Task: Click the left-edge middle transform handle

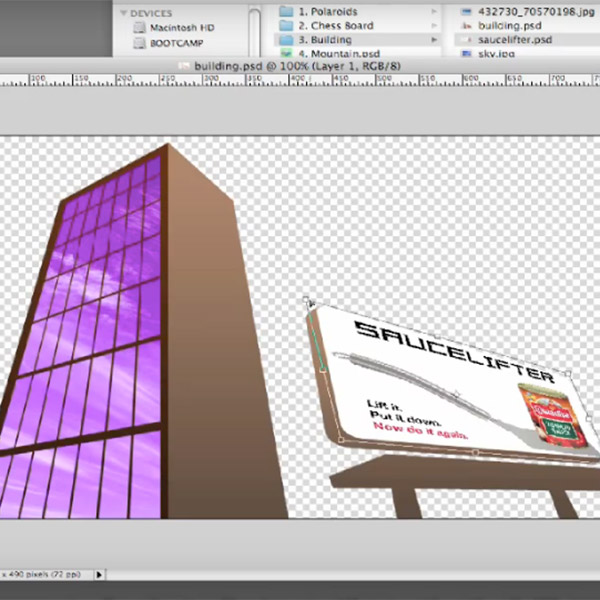Action: pyautogui.click(x=323, y=369)
